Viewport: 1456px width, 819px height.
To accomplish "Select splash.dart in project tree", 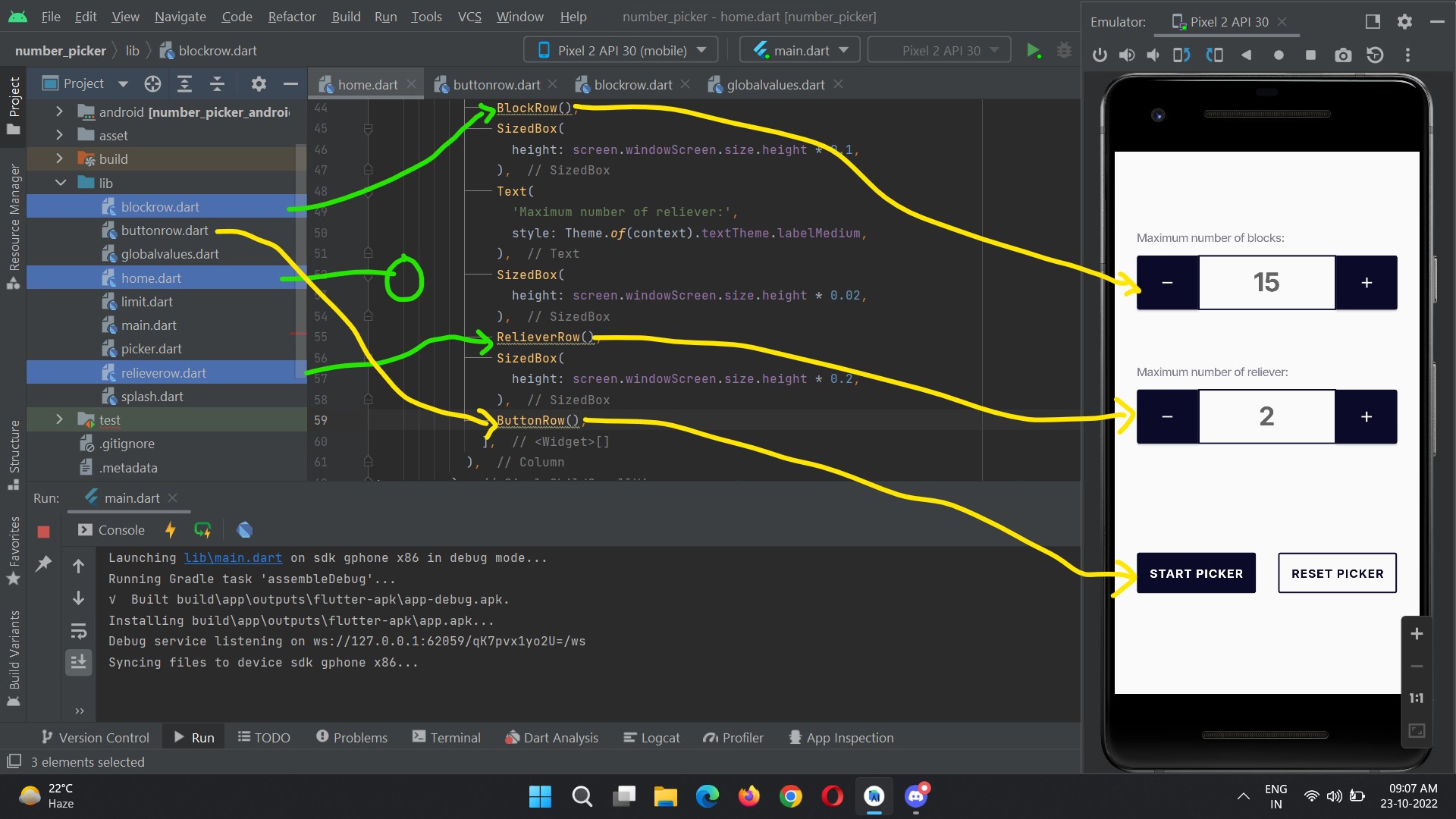I will coord(152,397).
